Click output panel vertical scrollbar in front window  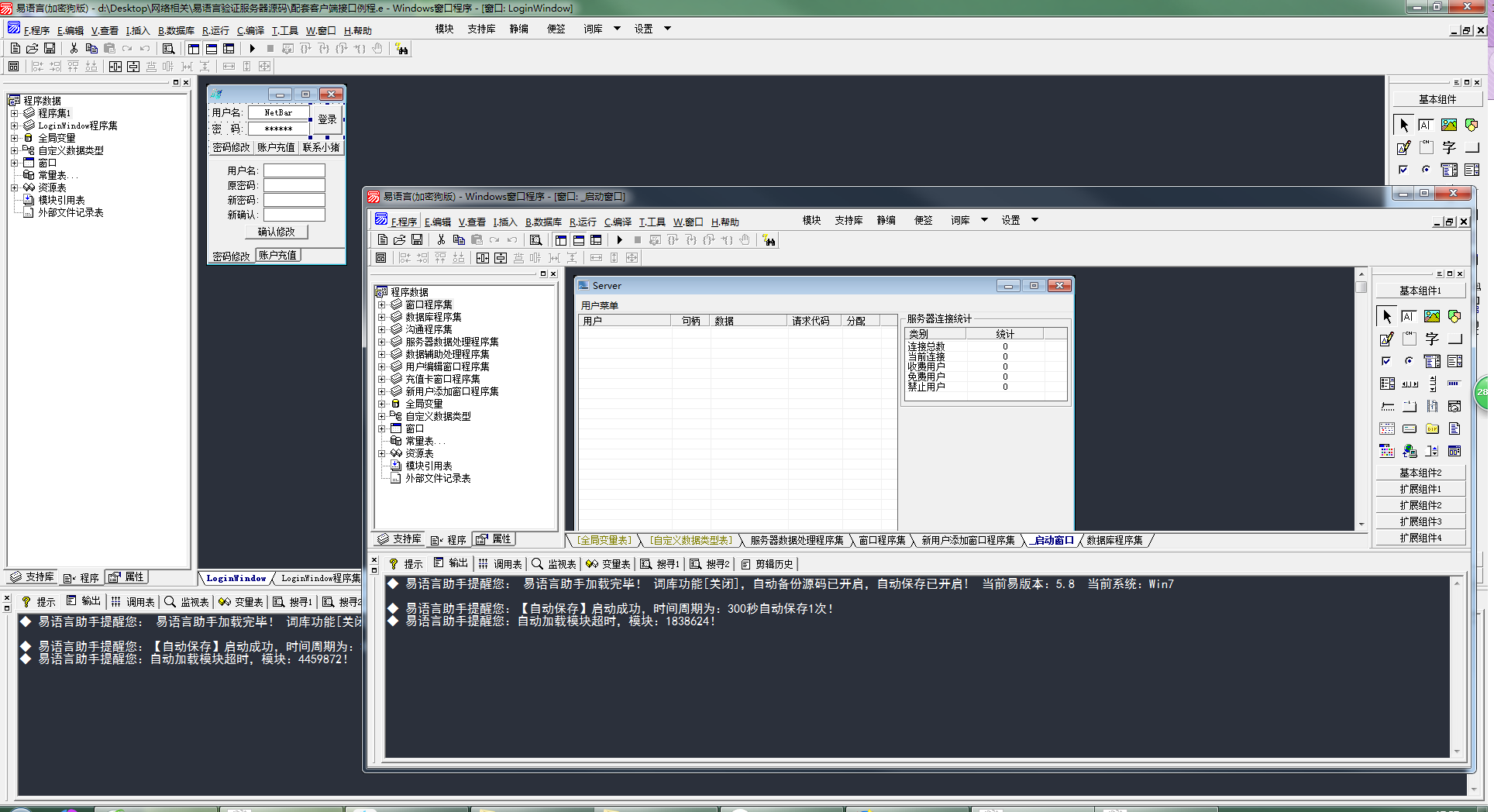(1457, 666)
